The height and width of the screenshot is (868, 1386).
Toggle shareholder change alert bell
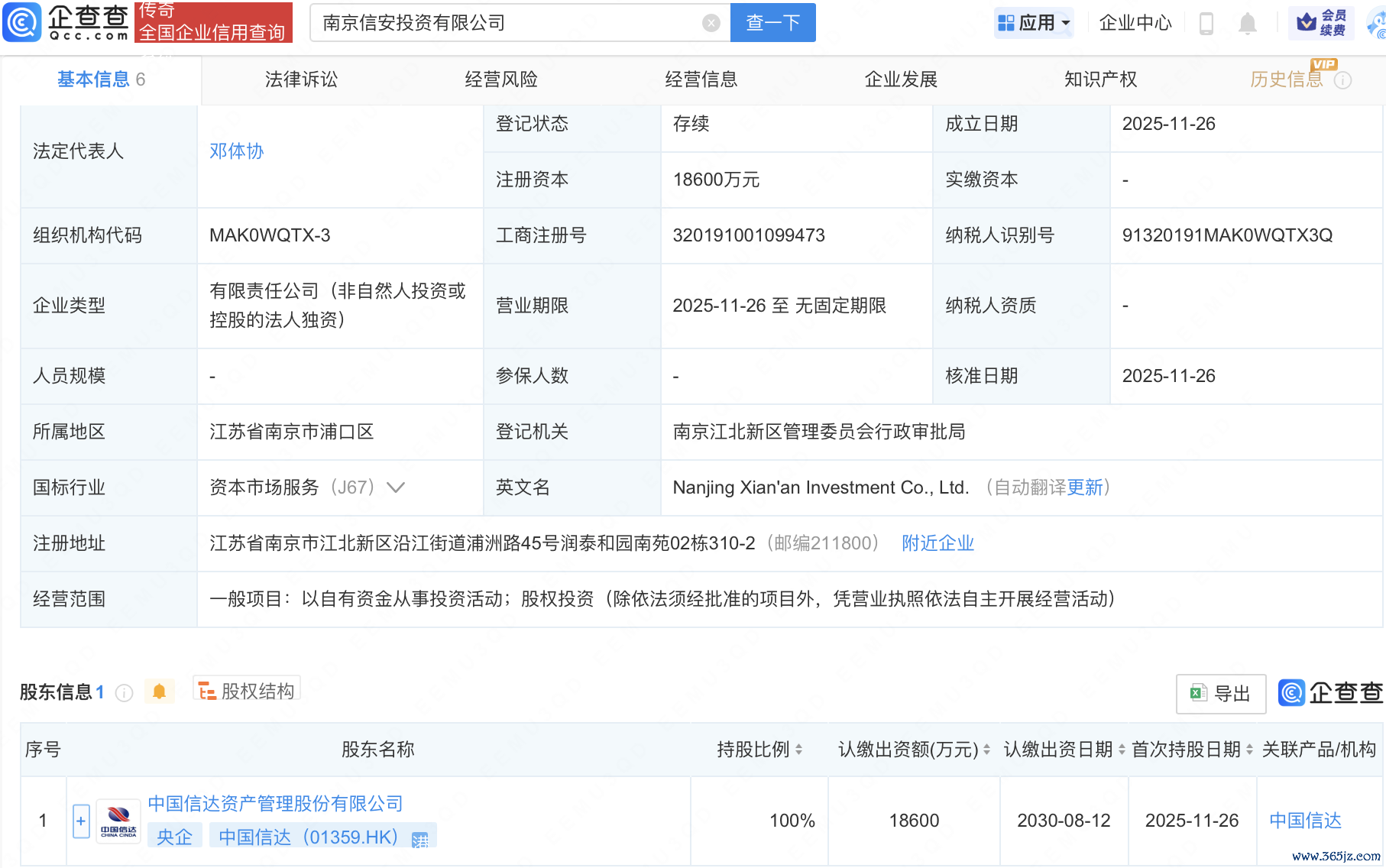pos(159,691)
